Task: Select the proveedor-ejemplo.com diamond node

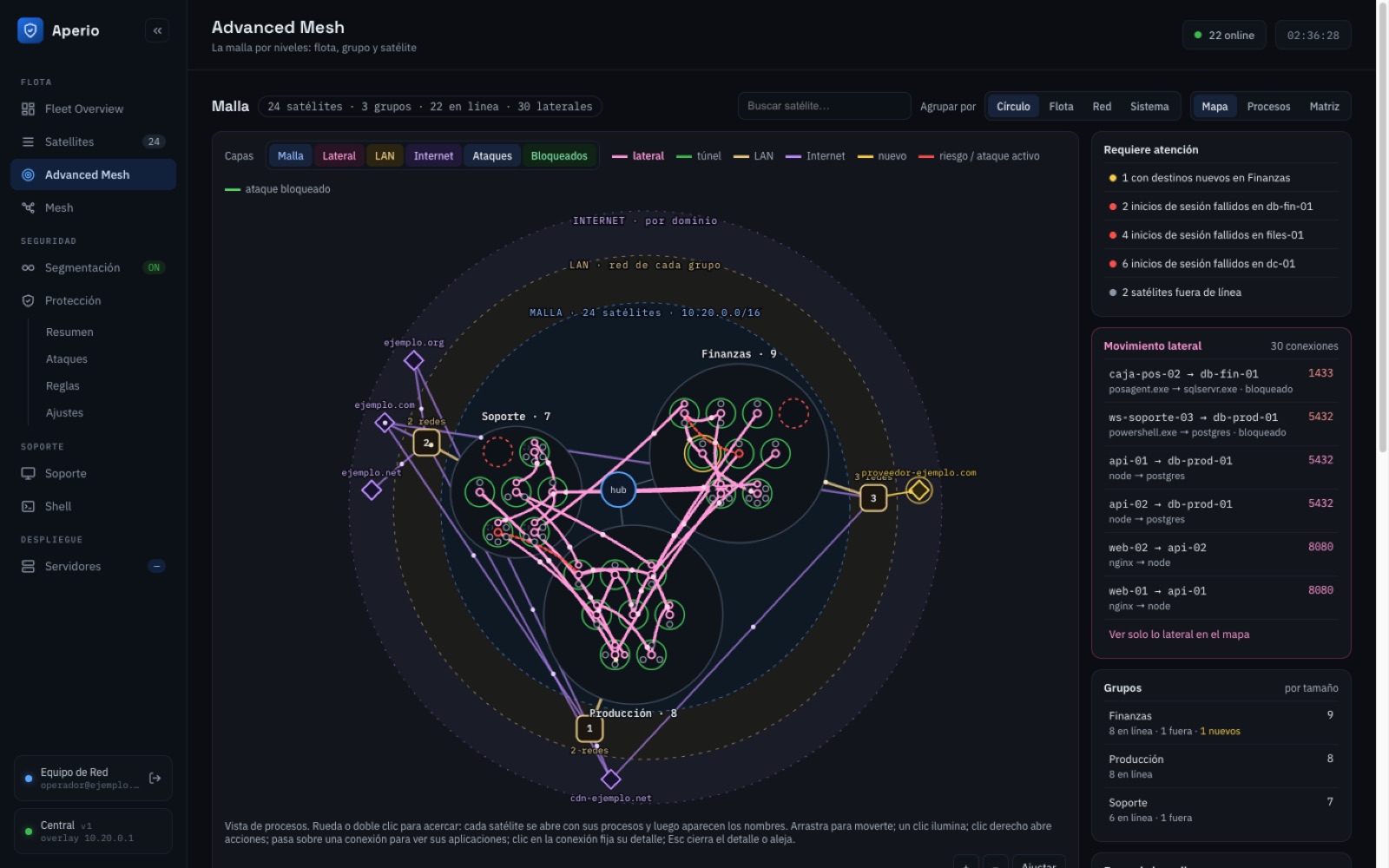Action: tap(918, 490)
